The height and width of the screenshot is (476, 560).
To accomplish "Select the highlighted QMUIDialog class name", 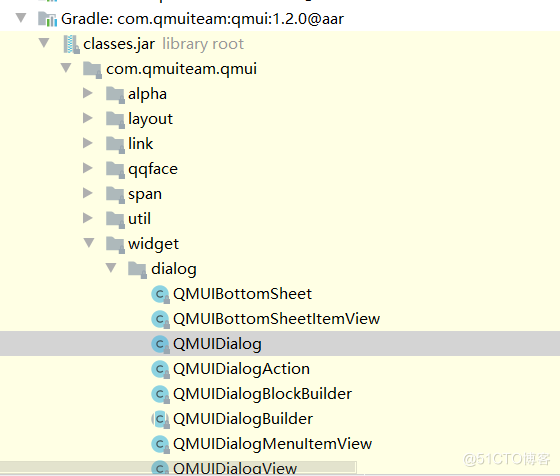I will point(217,344).
